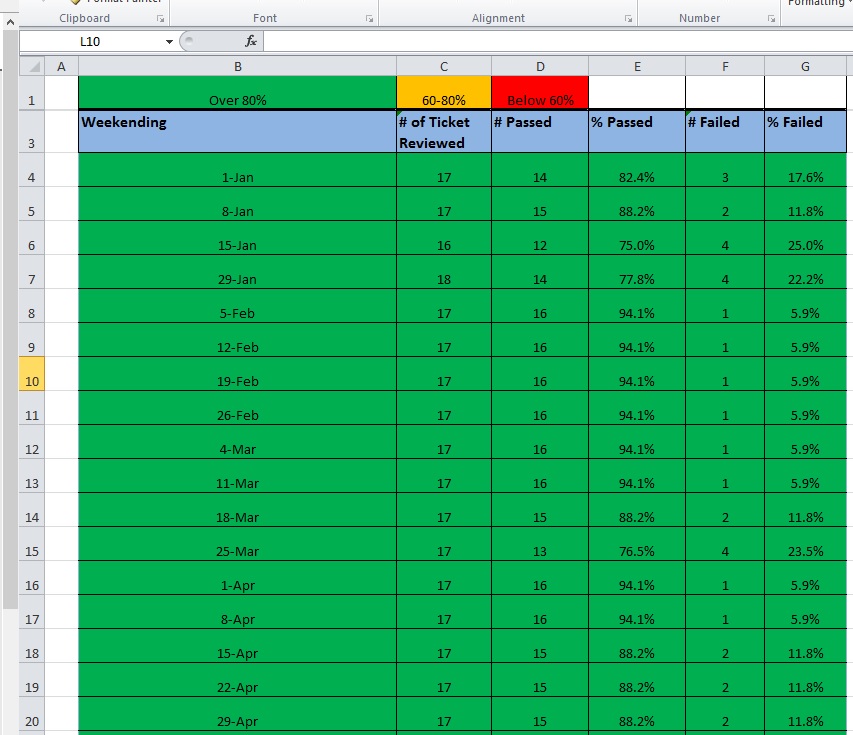853x735 pixels.
Task: Select the '19-Feb' date cell
Action: tap(238, 374)
